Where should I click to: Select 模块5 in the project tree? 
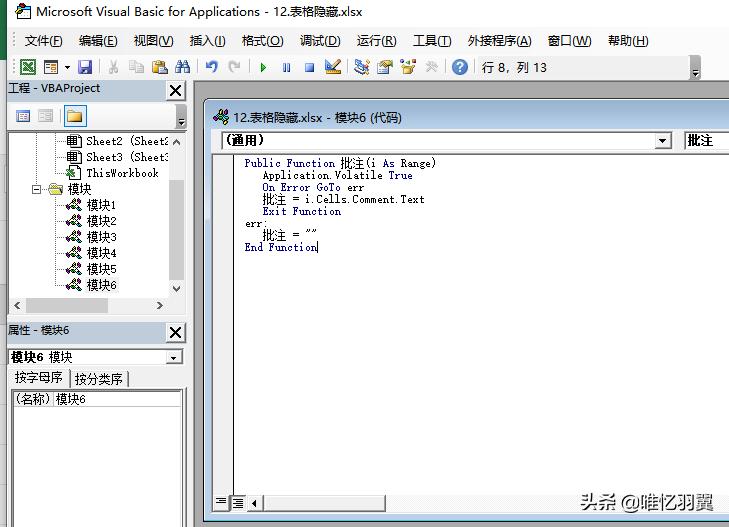click(92, 269)
